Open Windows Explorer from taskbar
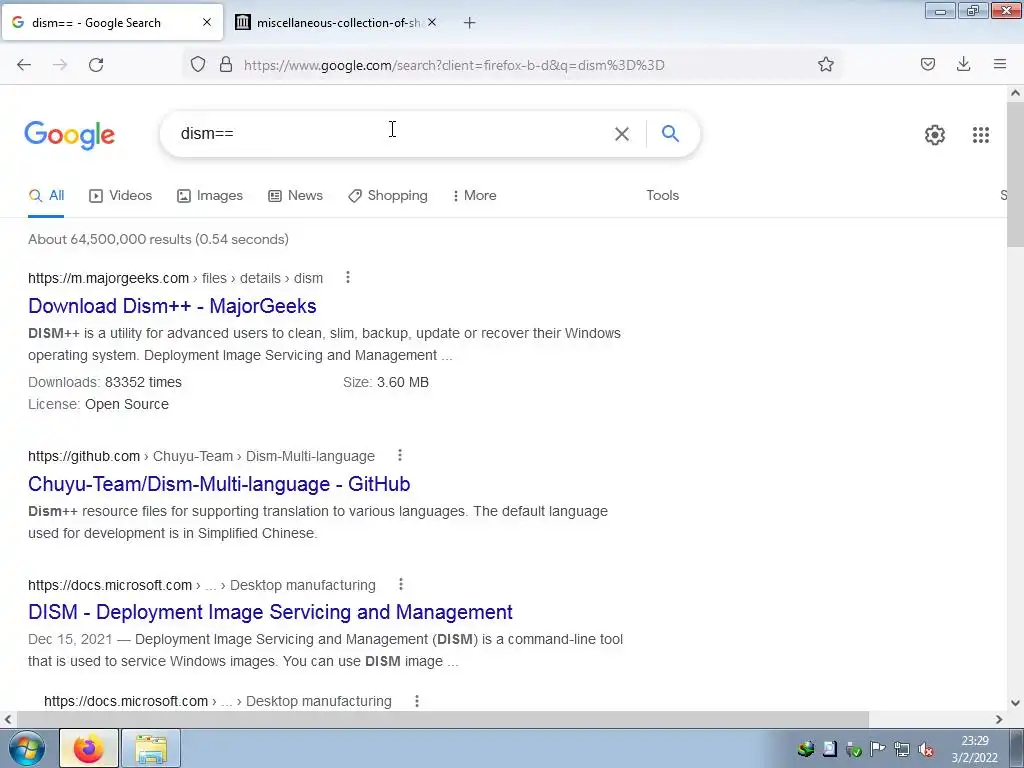 pos(151,748)
